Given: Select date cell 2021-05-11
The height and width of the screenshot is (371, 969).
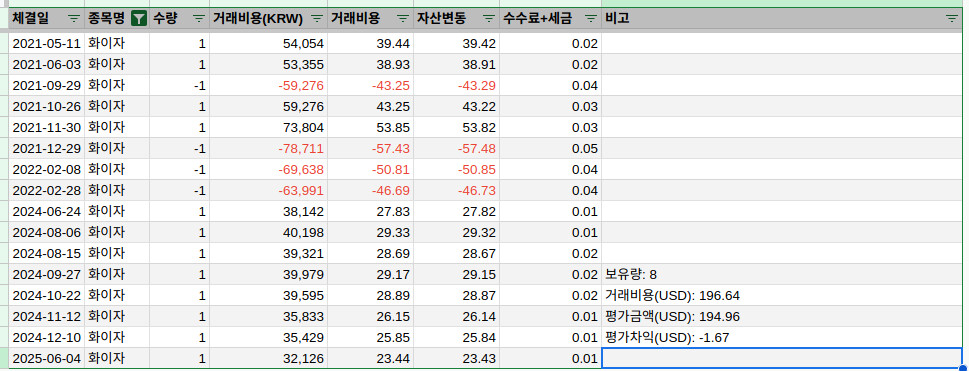Looking at the screenshot, I should 47,43.
